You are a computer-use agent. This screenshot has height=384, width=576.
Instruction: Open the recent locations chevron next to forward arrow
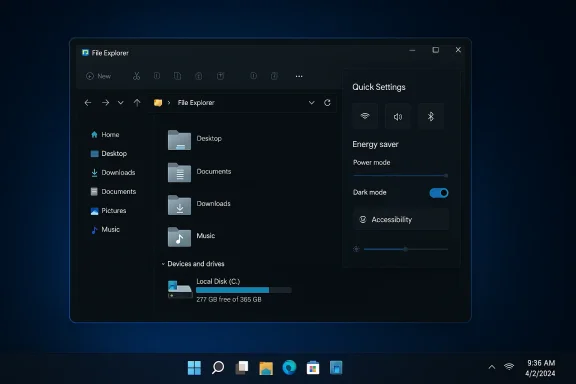click(120, 103)
